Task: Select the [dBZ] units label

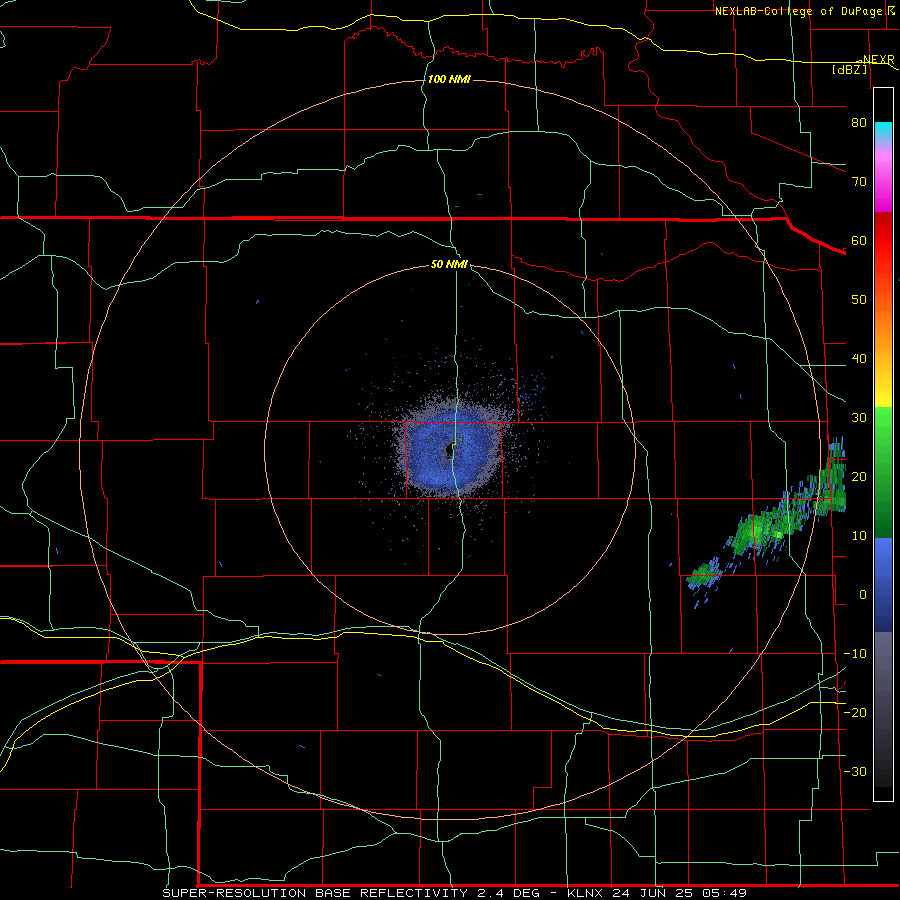Action: coord(849,69)
